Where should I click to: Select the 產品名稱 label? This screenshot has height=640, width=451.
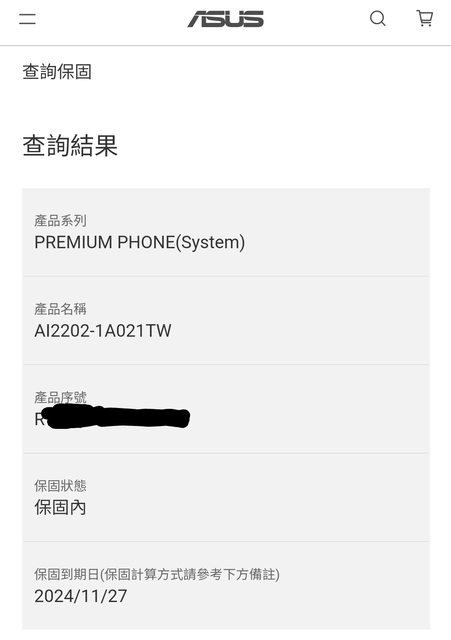point(60,309)
